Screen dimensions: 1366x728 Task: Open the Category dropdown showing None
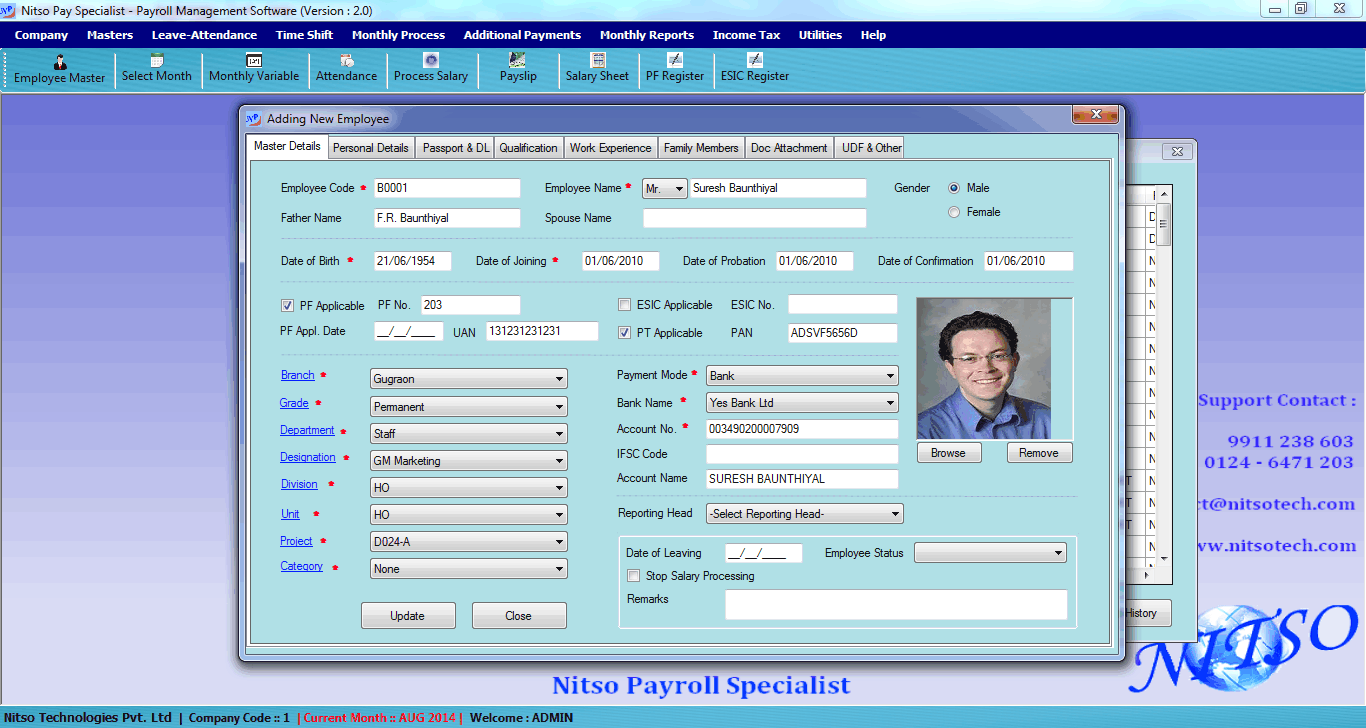click(468, 569)
